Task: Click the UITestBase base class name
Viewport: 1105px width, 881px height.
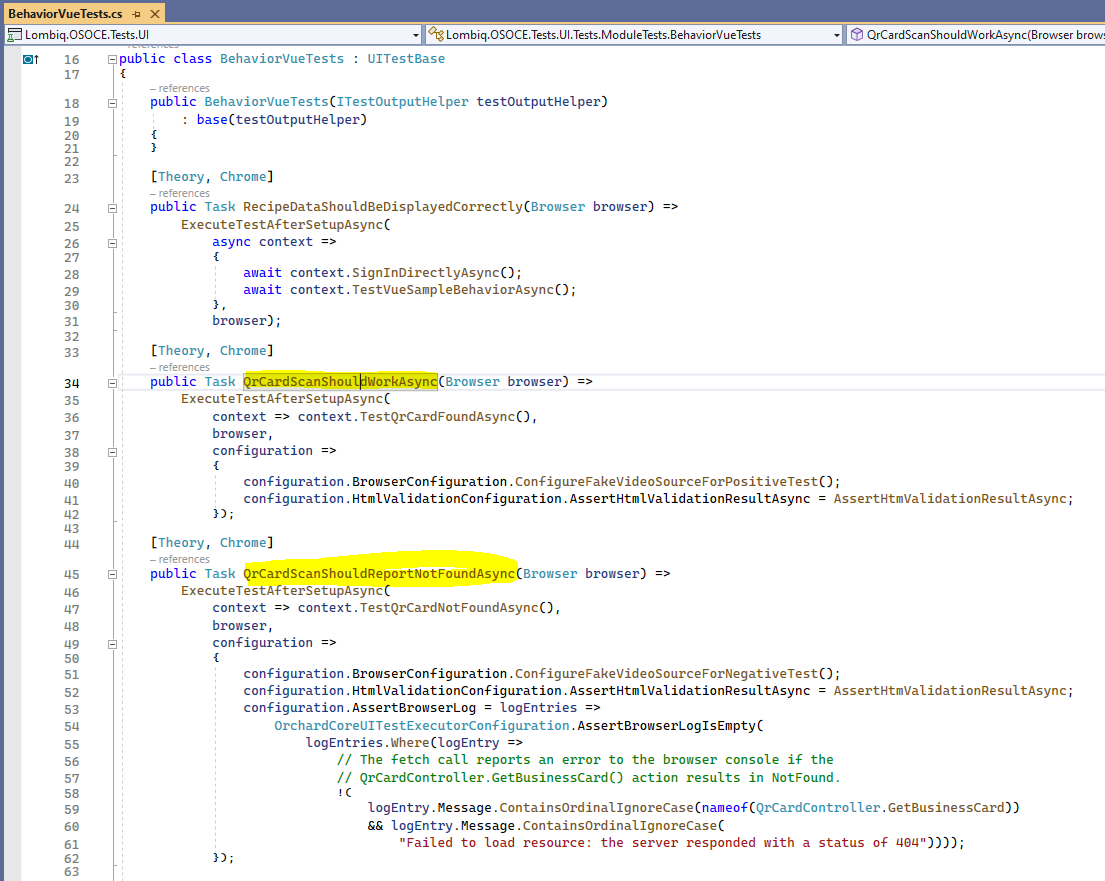Action: pos(406,58)
